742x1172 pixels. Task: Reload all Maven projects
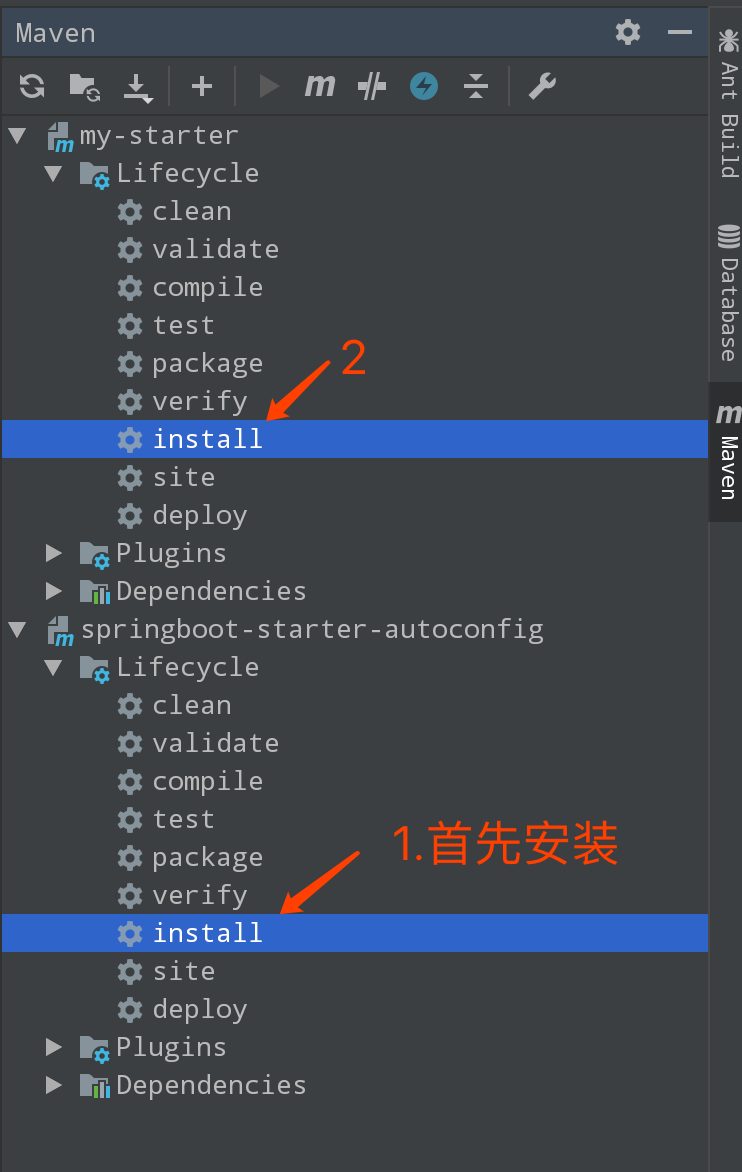click(x=31, y=86)
